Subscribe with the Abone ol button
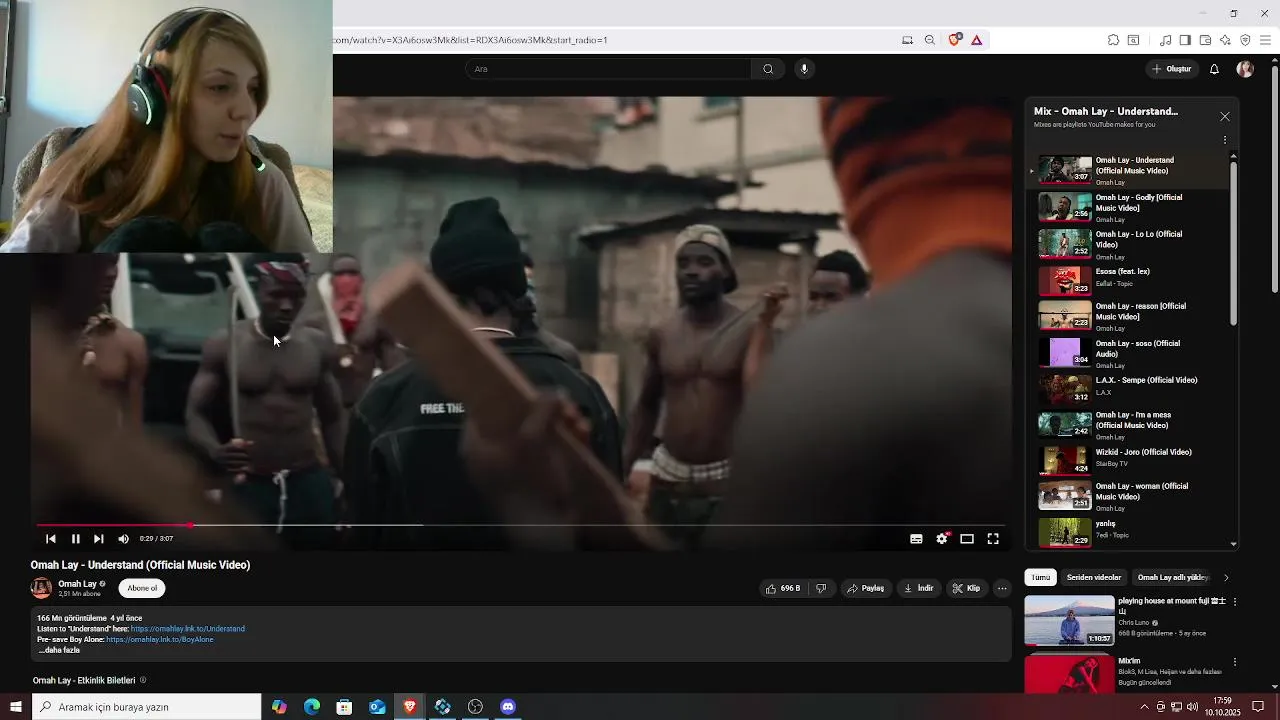This screenshot has height=720, width=1280. [142, 588]
